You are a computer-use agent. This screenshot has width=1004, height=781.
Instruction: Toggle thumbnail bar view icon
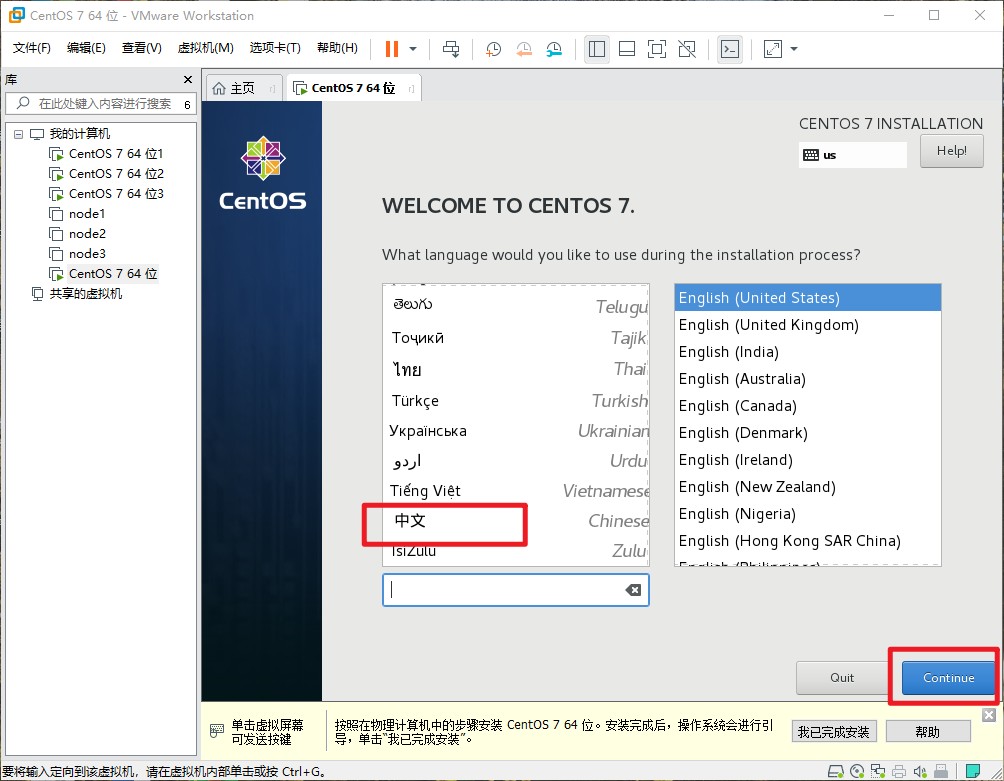(627, 49)
